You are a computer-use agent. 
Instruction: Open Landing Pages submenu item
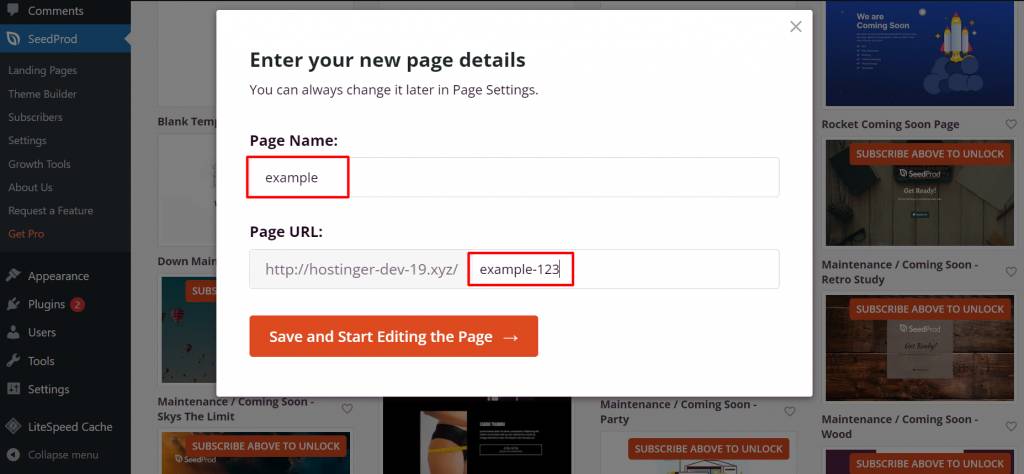coord(42,71)
